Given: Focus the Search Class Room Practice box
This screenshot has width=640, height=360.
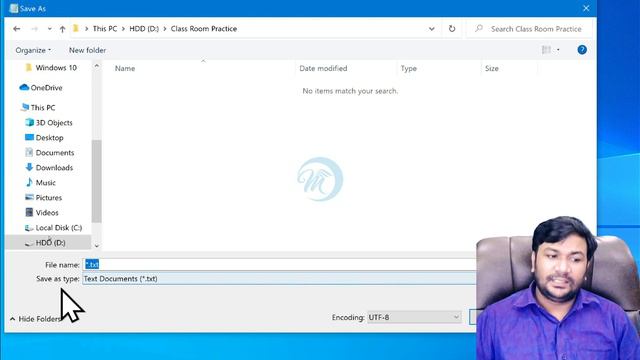Looking at the screenshot, I should point(530,29).
